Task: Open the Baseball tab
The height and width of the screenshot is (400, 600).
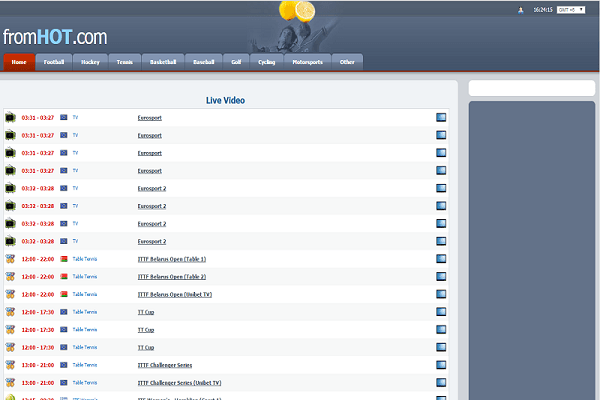Action: coord(204,62)
